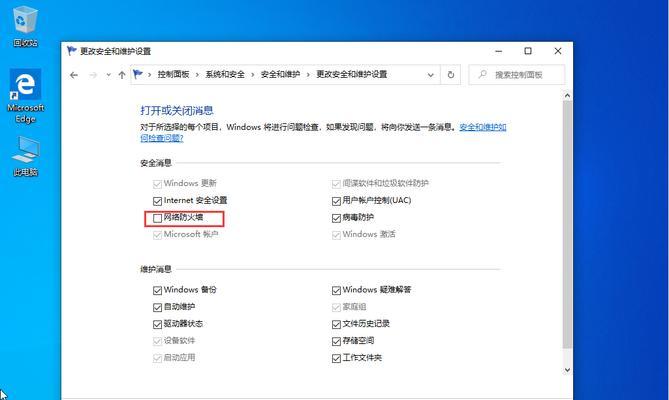Click the search magnifier icon
Image resolution: width=669 pixels, height=400 pixels.
tap(483, 75)
